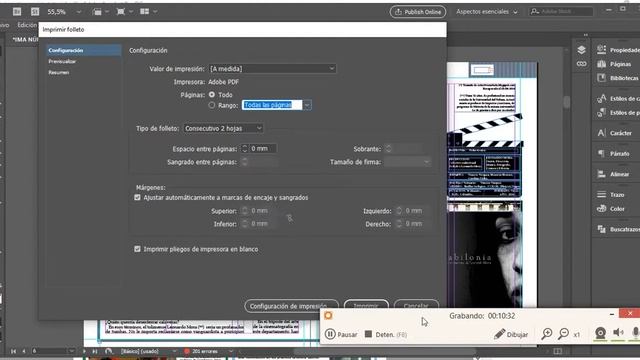Screen dimensions: 640x360
Task: Open the view options icon in top bar
Action: 97,11
